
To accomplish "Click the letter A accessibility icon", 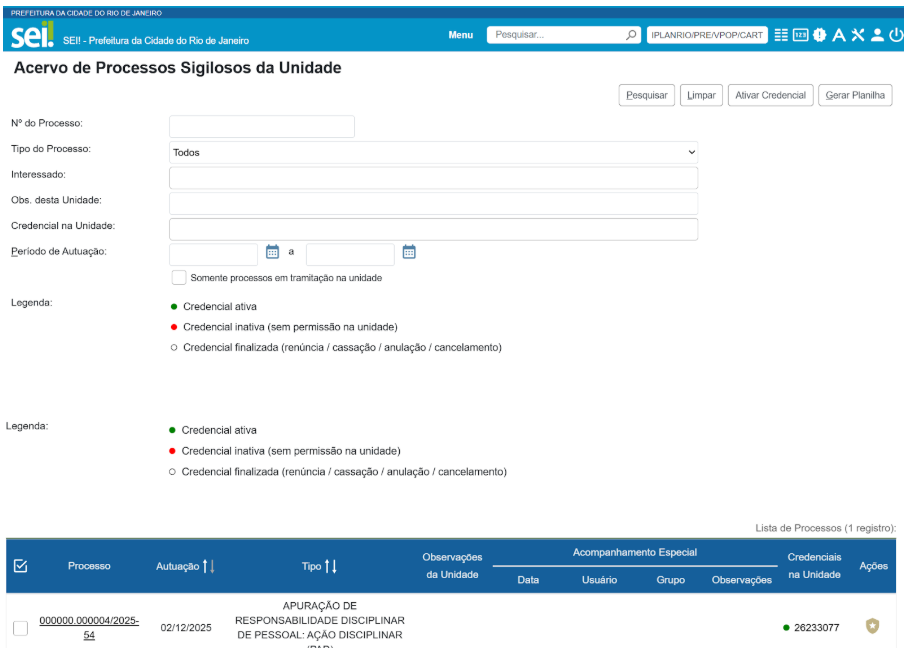I will [x=838, y=35].
